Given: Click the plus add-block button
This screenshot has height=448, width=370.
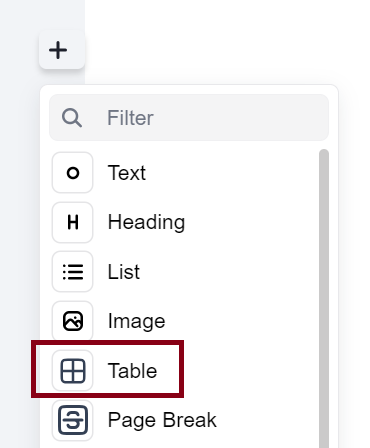Looking at the screenshot, I should tap(62, 50).
